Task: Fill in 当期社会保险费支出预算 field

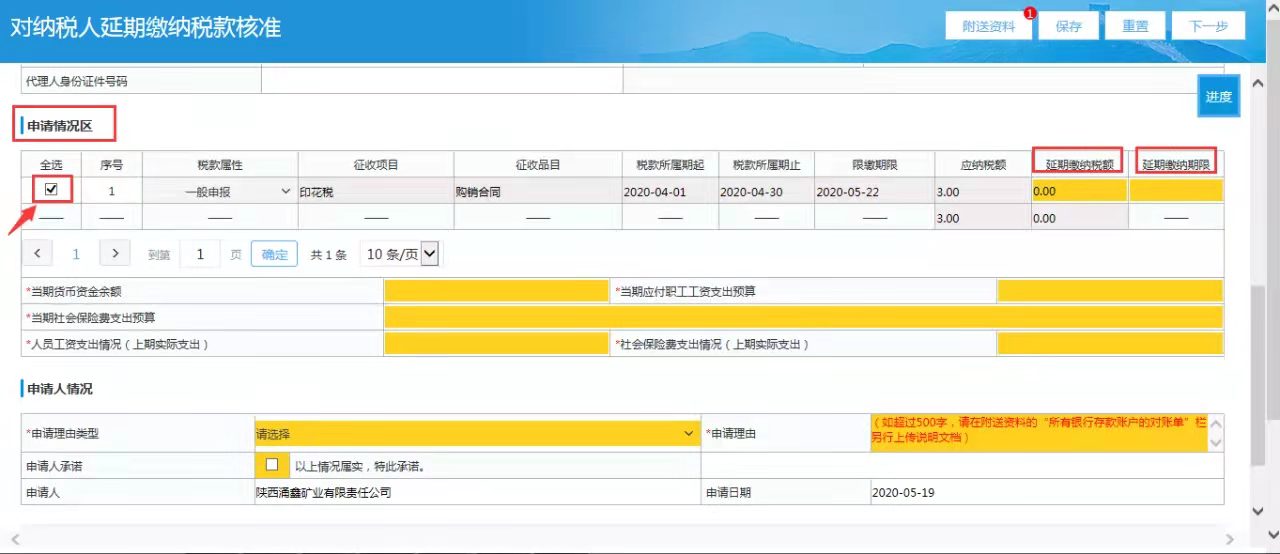Action: tap(804, 318)
